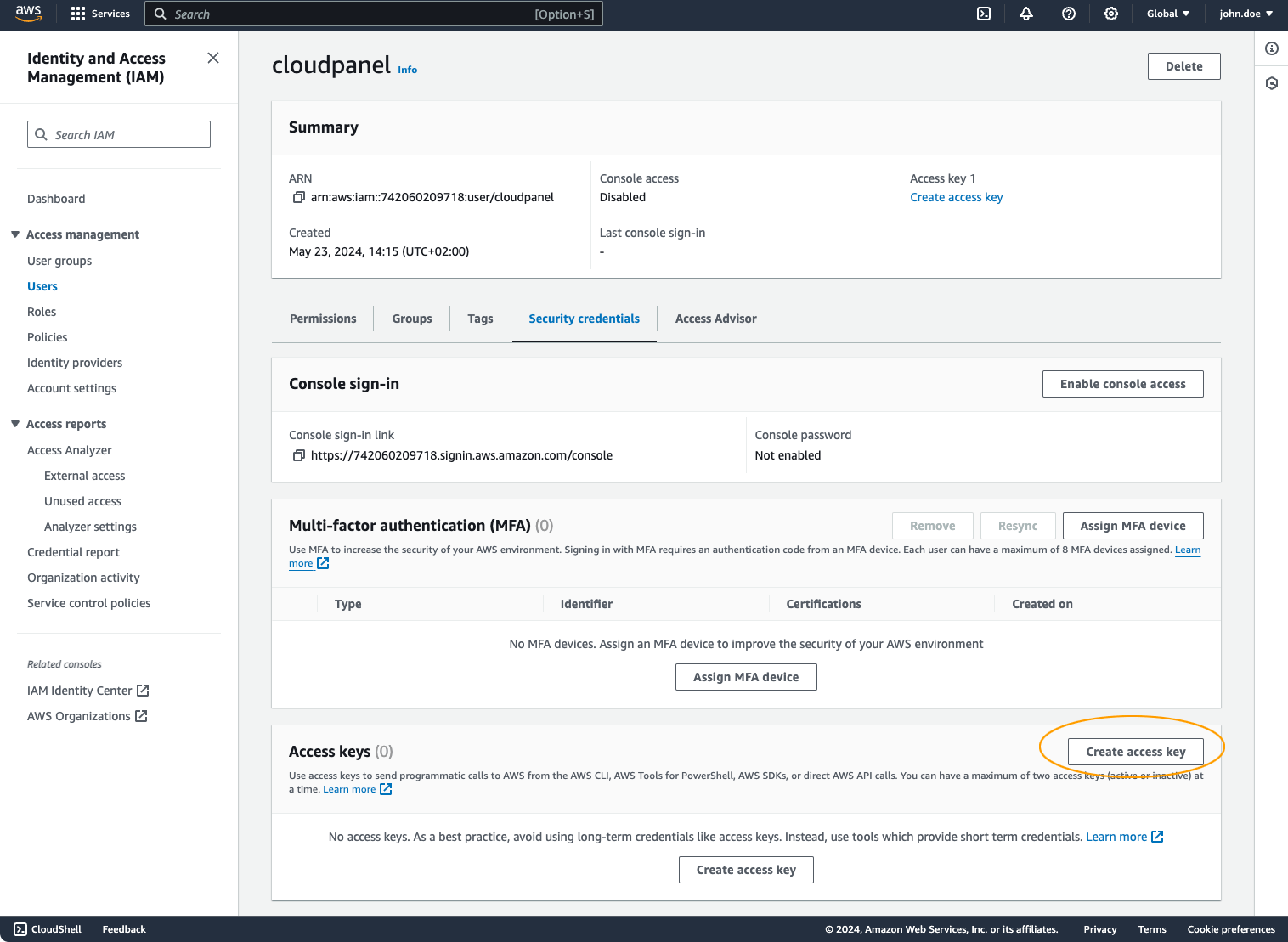Open the Access Advisor tab
Viewport: 1288px width, 942px height.
716,319
